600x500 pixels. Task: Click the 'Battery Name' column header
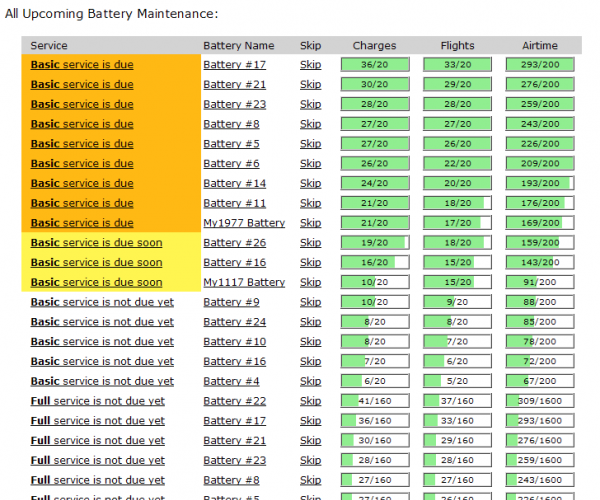point(239,46)
